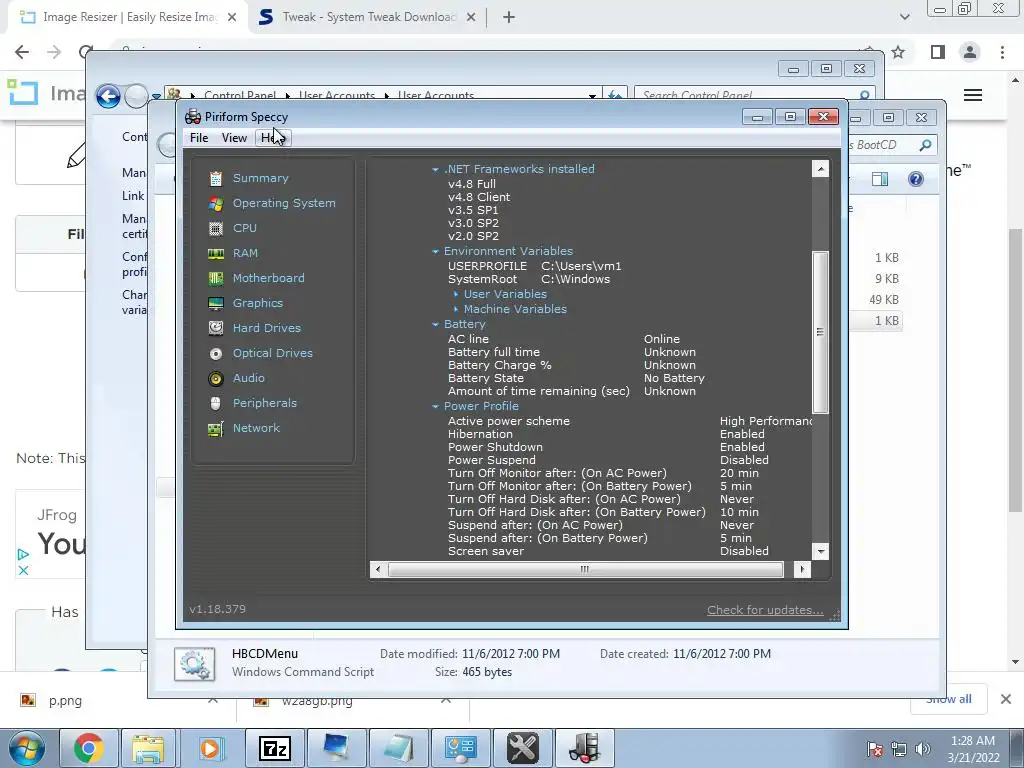The image size is (1024, 768).
Task: Click the Control Panel back arrow button
Action: tap(108, 96)
